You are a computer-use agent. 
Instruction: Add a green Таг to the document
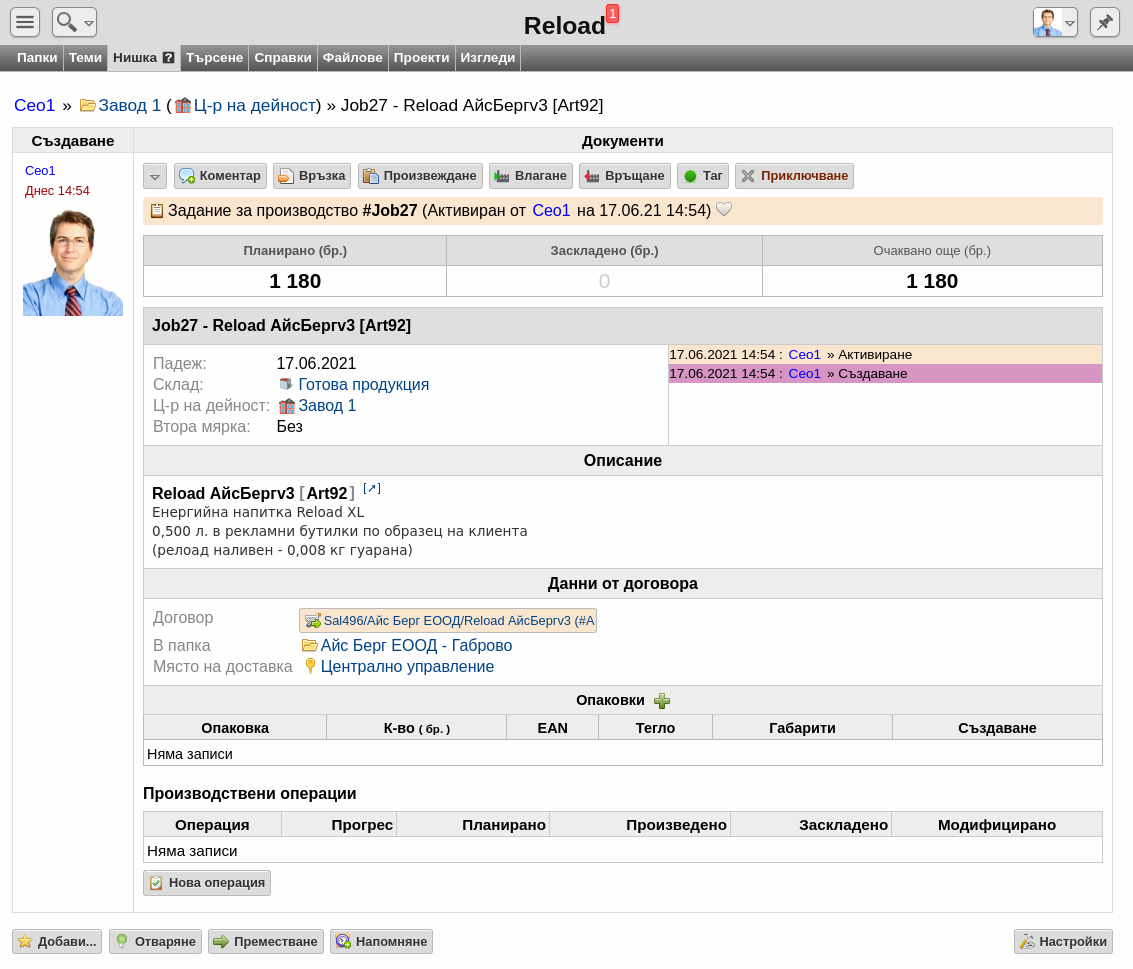(x=703, y=176)
